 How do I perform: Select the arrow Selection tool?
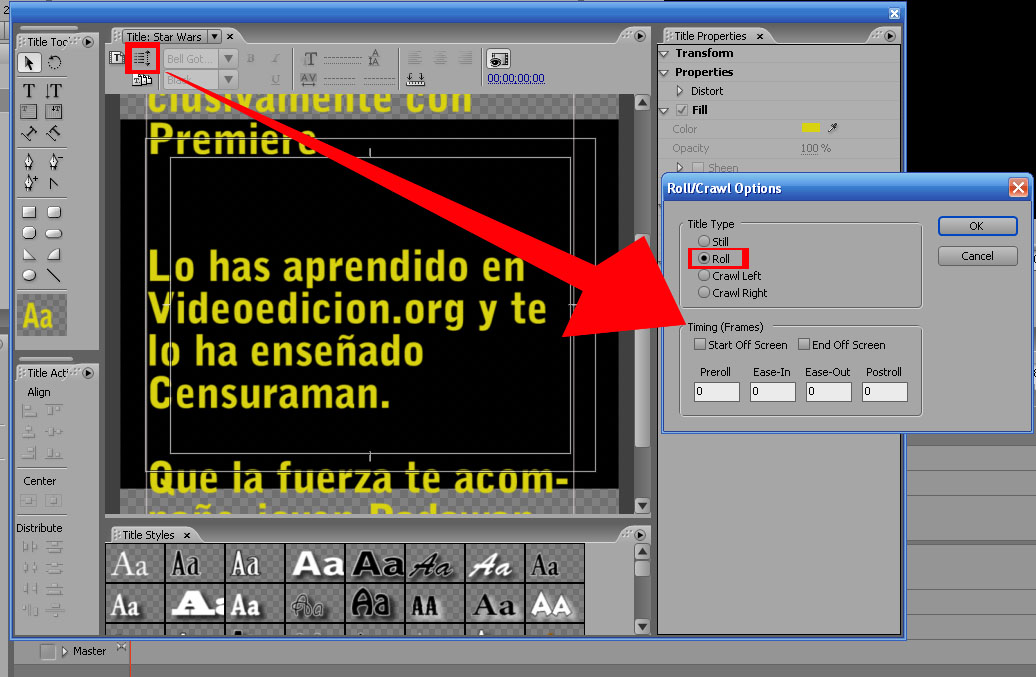pyautogui.click(x=29, y=63)
